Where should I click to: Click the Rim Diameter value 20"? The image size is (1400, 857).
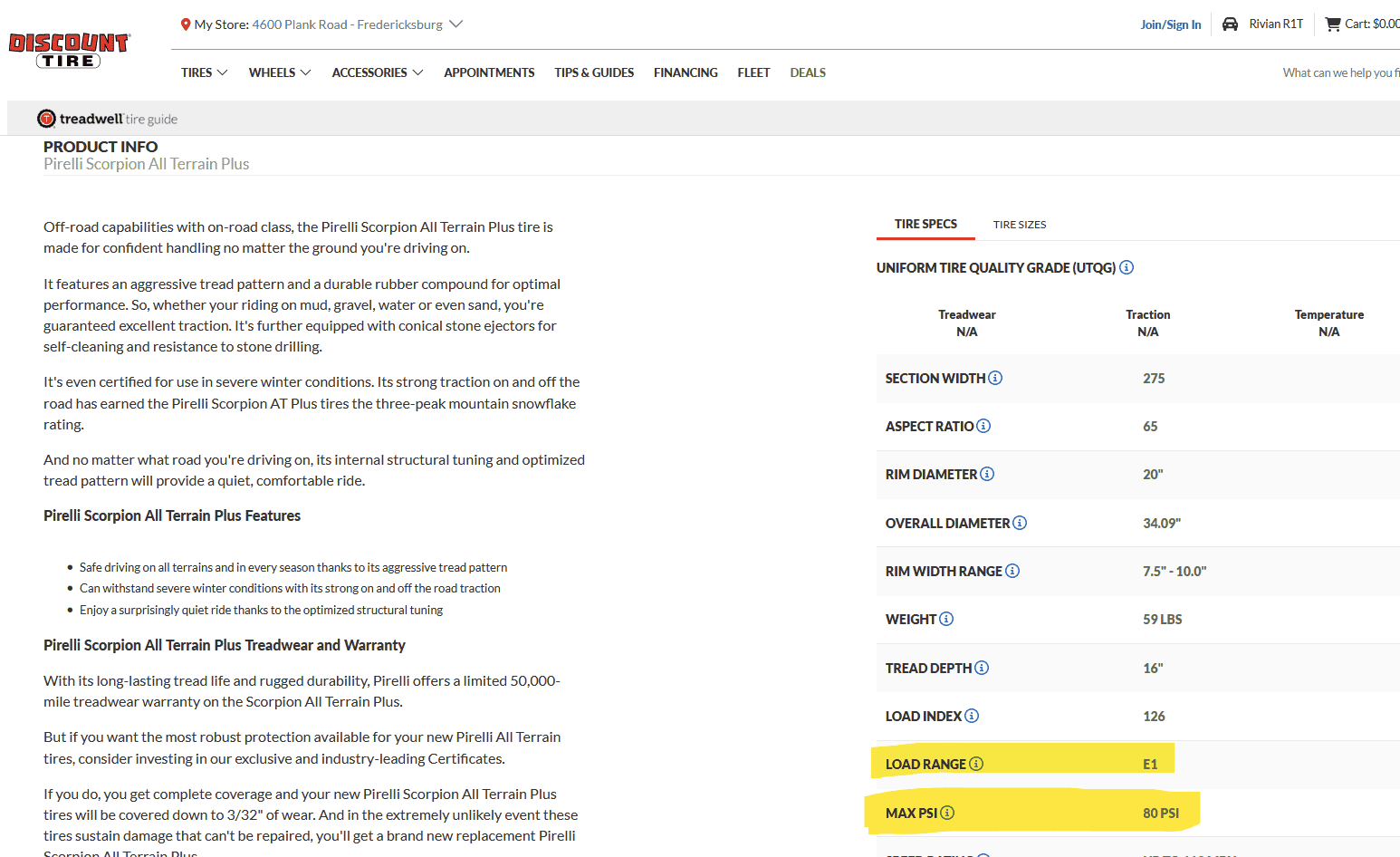1153,475
